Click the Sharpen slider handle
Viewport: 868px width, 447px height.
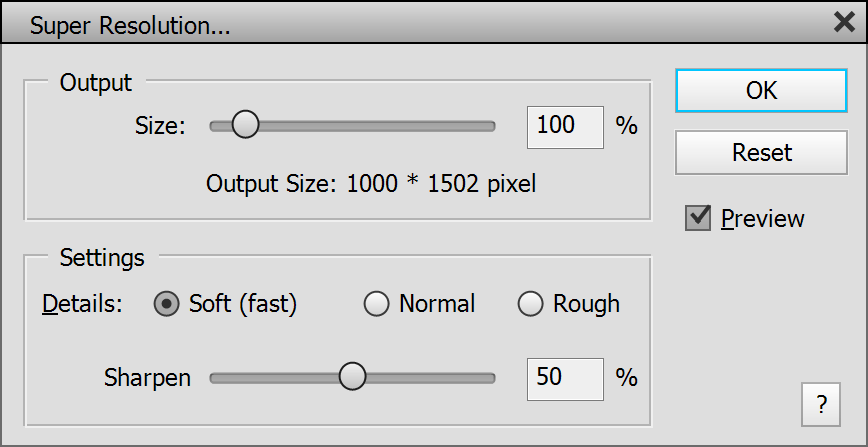352,377
